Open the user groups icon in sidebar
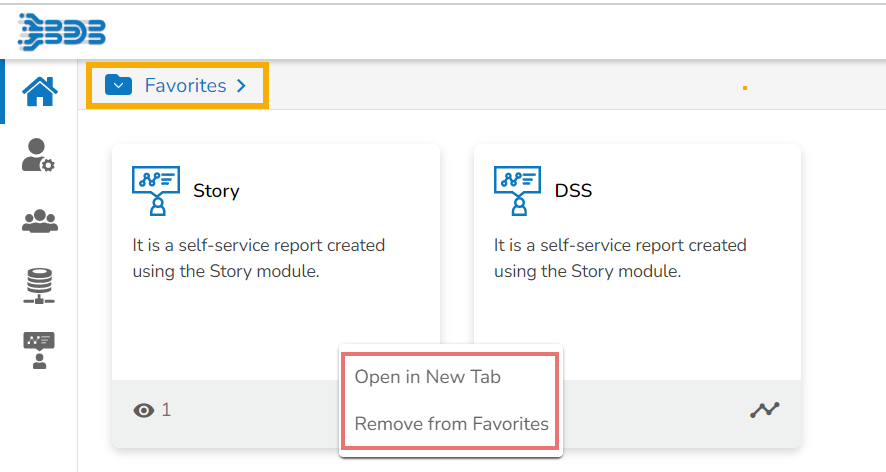The image size is (886, 472). click(x=39, y=221)
